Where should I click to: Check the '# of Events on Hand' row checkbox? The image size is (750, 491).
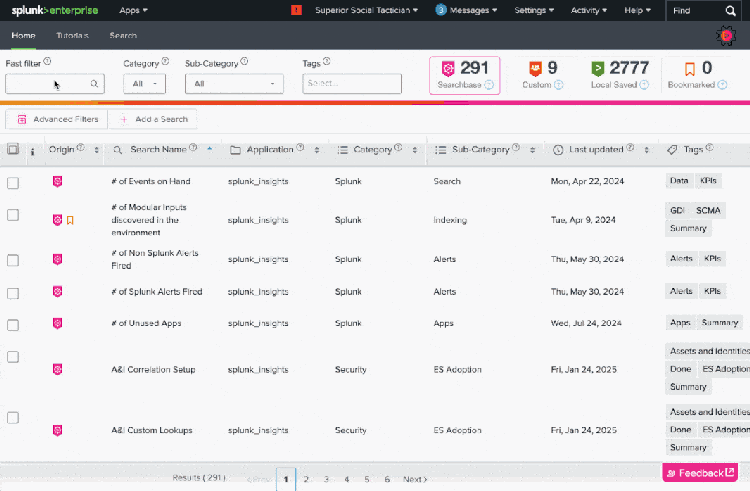[13, 182]
